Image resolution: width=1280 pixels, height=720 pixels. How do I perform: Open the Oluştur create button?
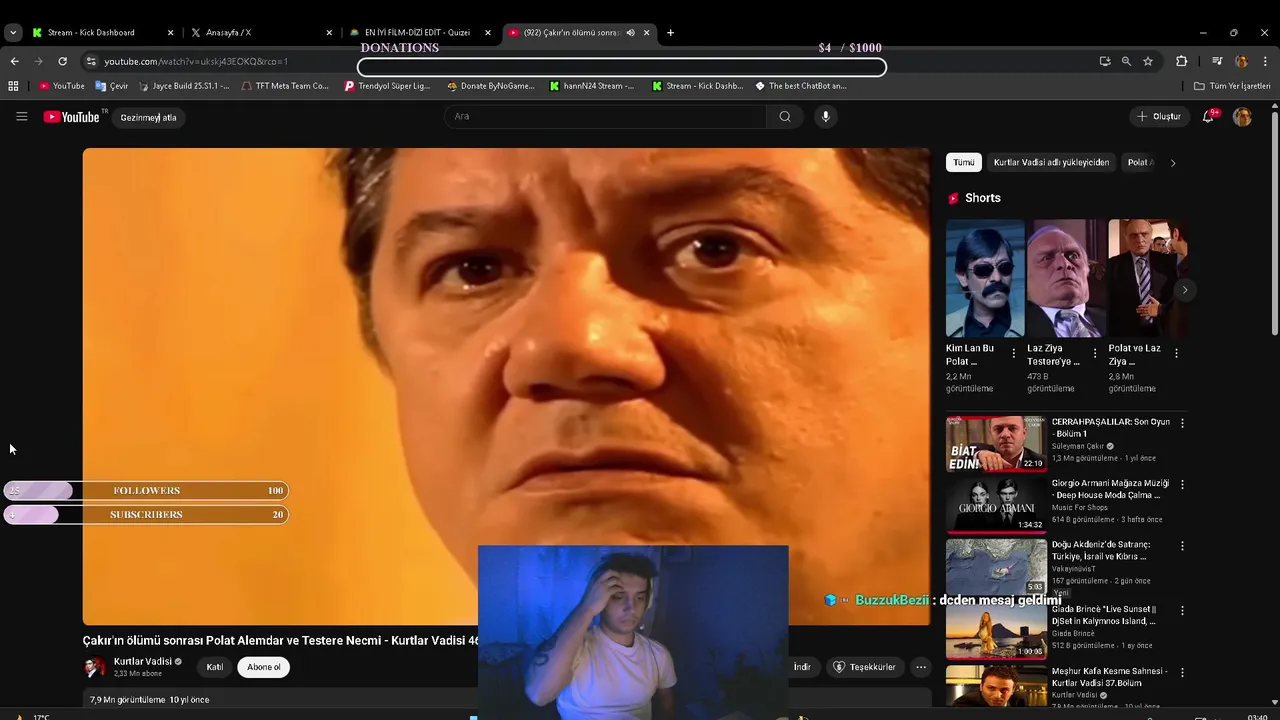pos(1159,117)
